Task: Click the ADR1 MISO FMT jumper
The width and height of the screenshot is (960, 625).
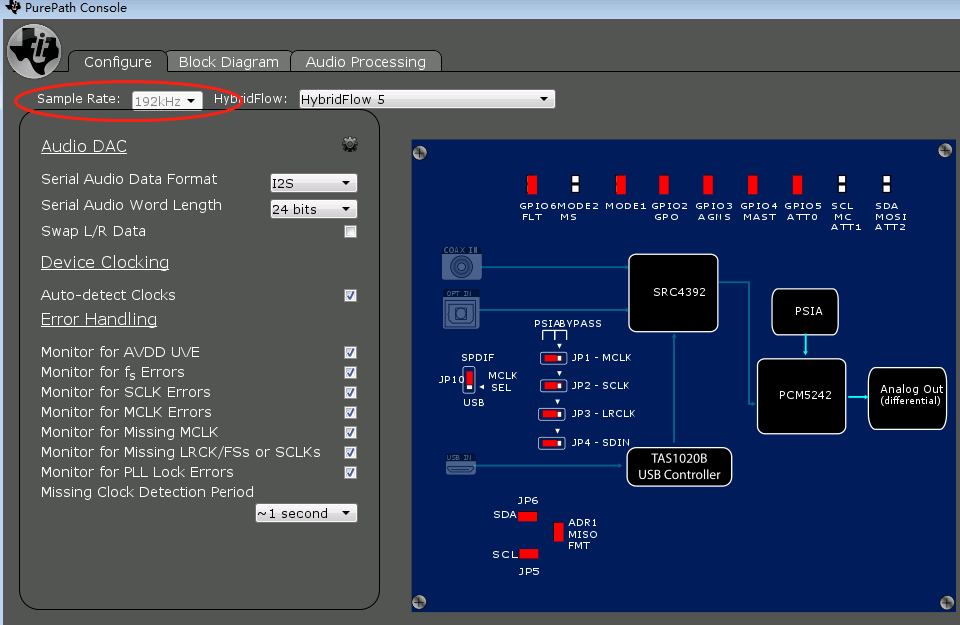Action: click(x=558, y=532)
